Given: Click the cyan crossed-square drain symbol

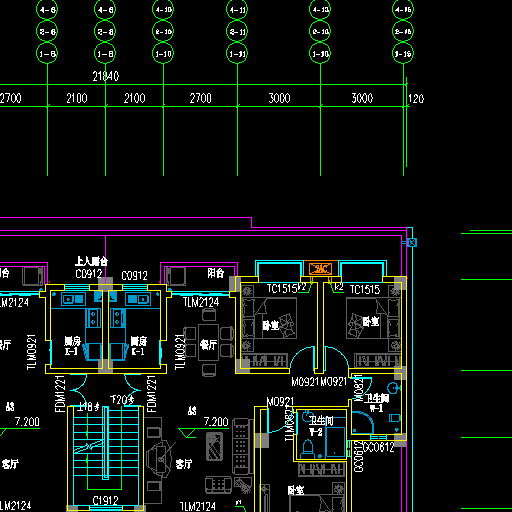Looking at the screenshot, I should 412,242.
